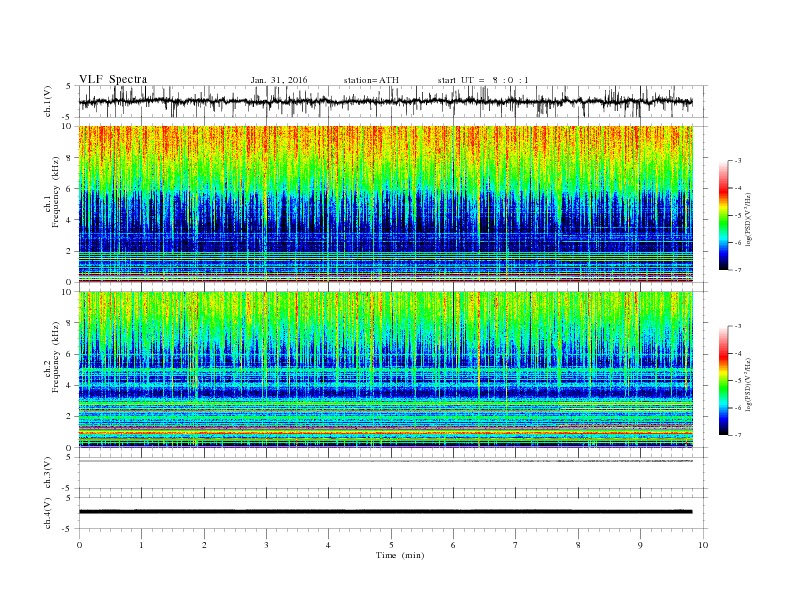Viewport: 792px width, 612px height.
Task: Select the "ch.3(V)" axis label
Action: pos(47,473)
